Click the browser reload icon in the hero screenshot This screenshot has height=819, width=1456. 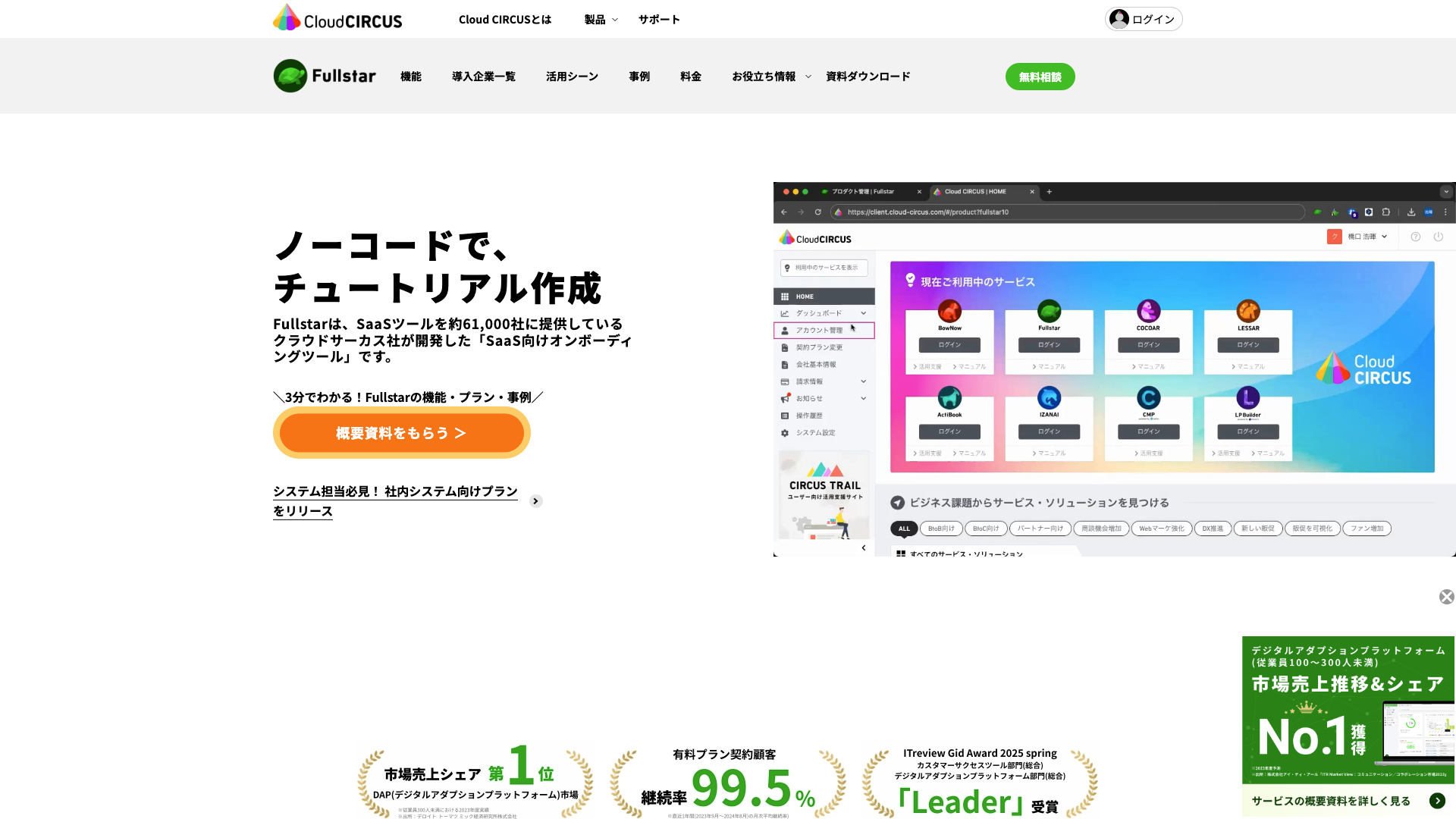point(818,212)
